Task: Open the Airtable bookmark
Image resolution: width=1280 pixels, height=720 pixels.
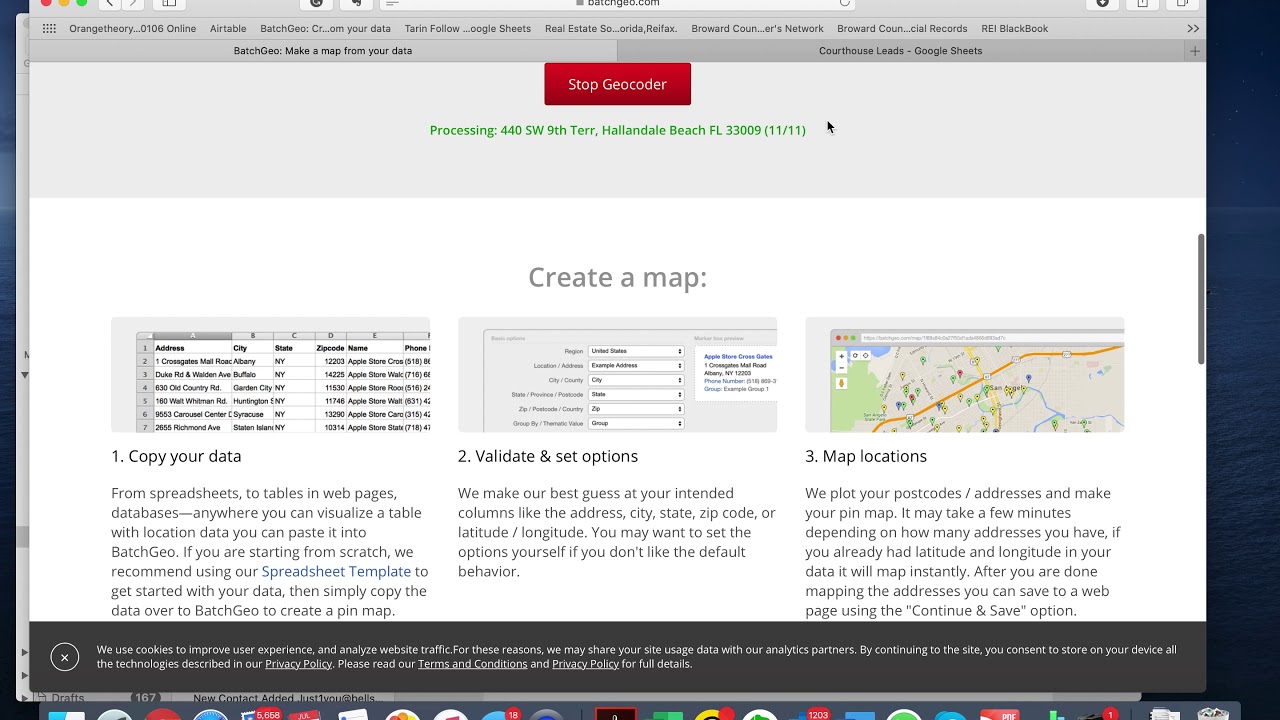Action: coord(228,29)
